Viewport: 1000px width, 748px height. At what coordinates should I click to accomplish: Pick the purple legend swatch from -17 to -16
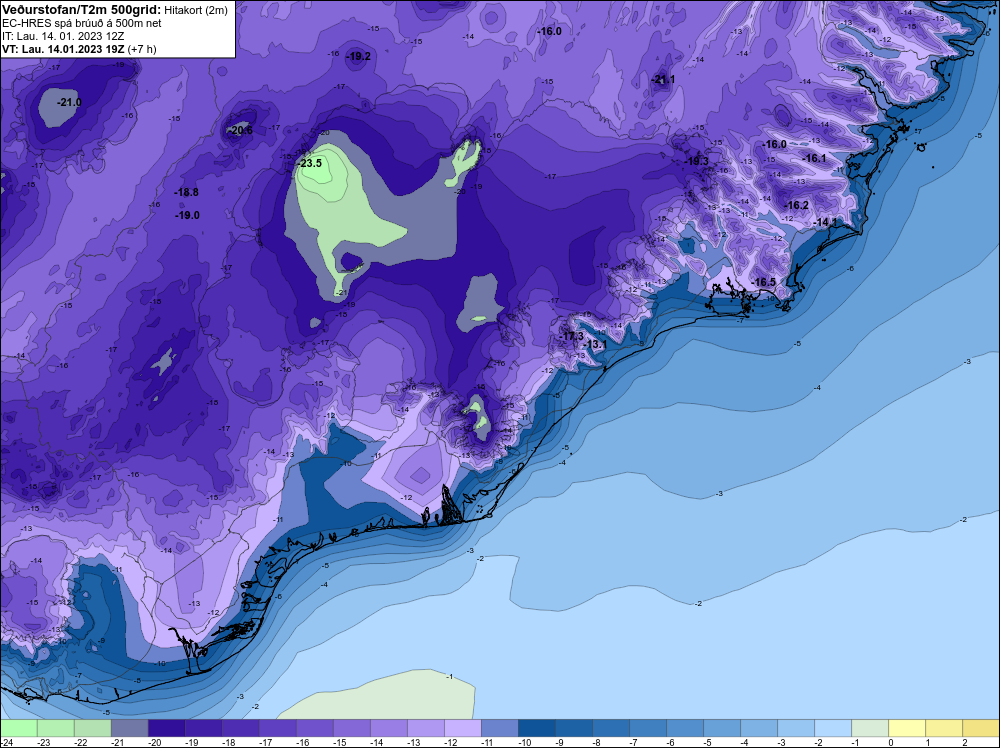pos(277,728)
